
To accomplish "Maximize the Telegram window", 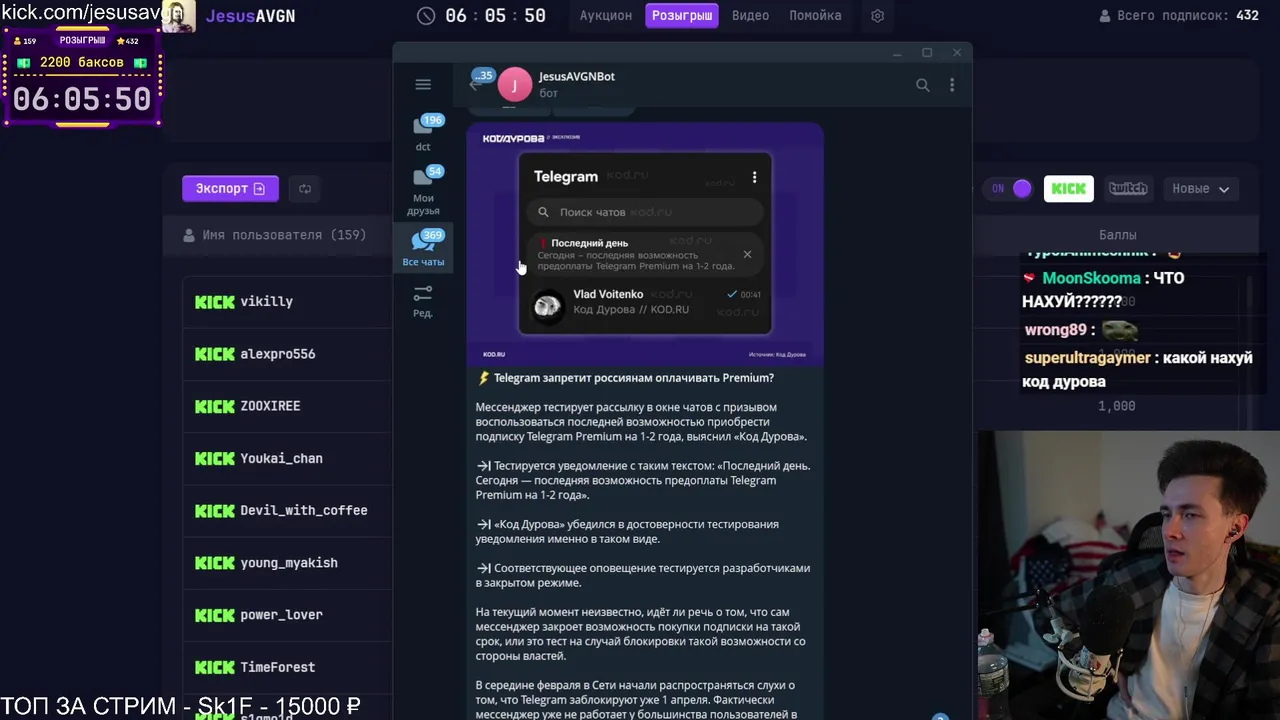I will 927,53.
